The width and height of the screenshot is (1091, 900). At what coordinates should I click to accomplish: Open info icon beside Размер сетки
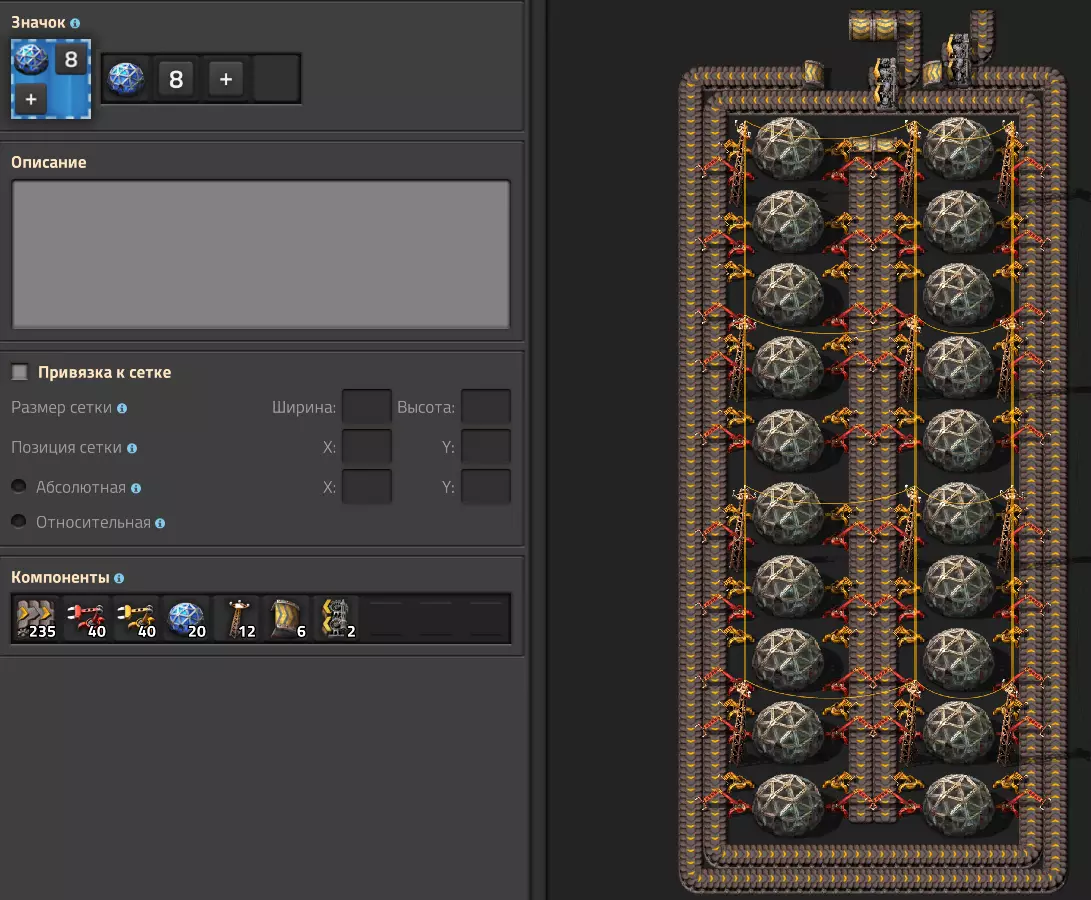(122, 408)
